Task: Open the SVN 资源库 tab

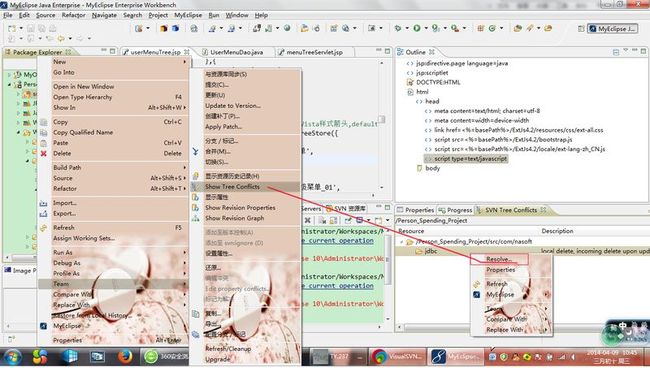Action: (346, 208)
